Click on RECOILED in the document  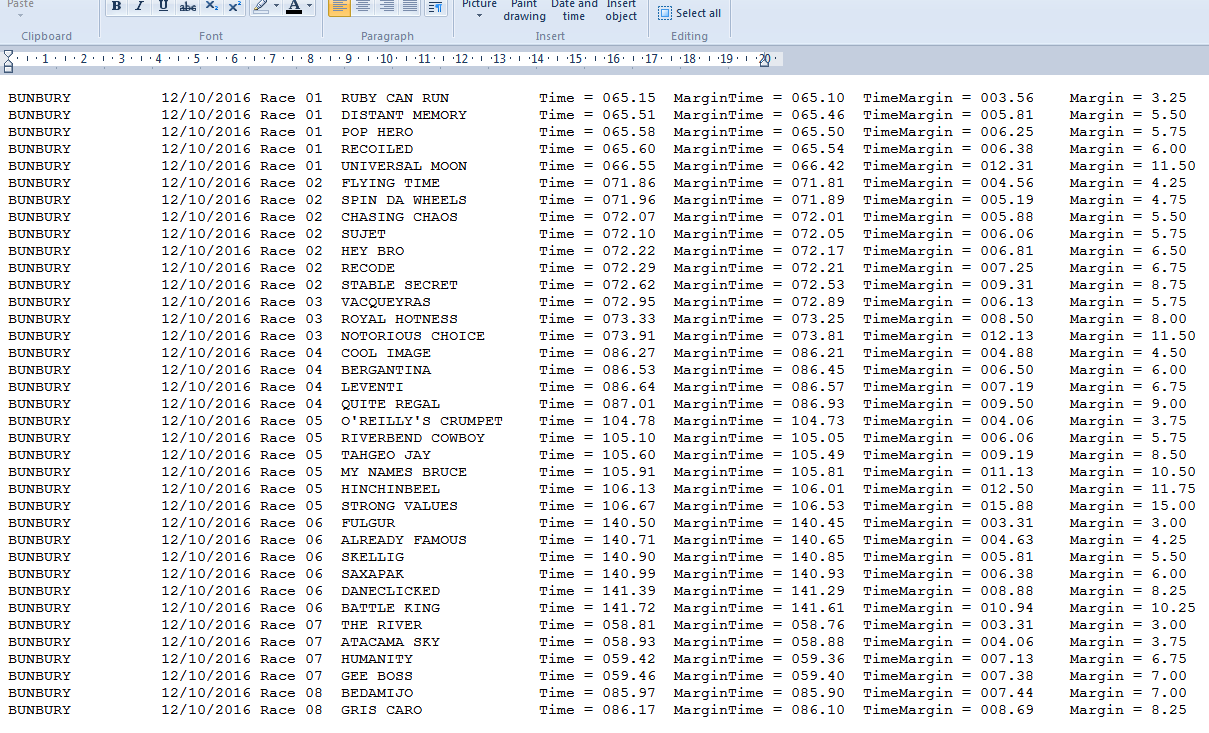point(377,149)
